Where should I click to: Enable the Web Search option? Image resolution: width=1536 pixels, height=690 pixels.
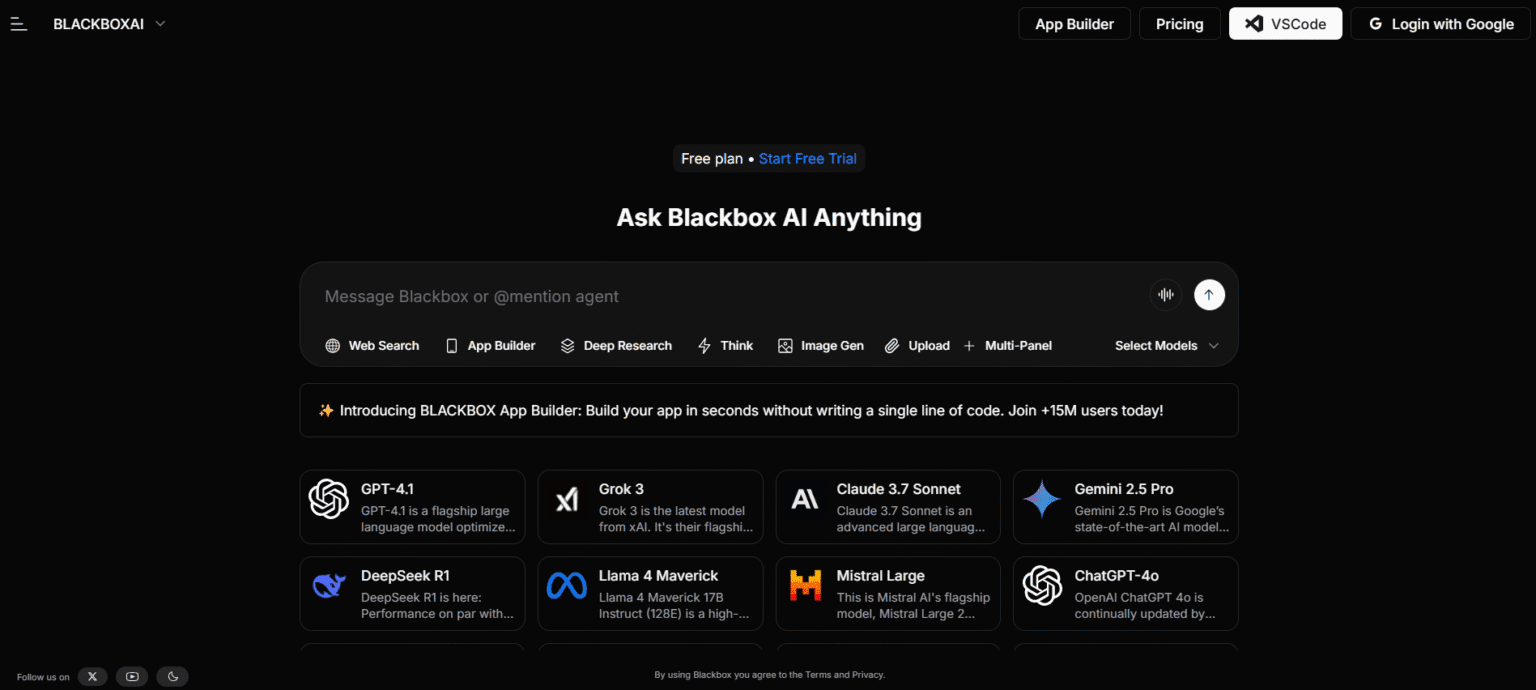pyautogui.click(x=372, y=345)
